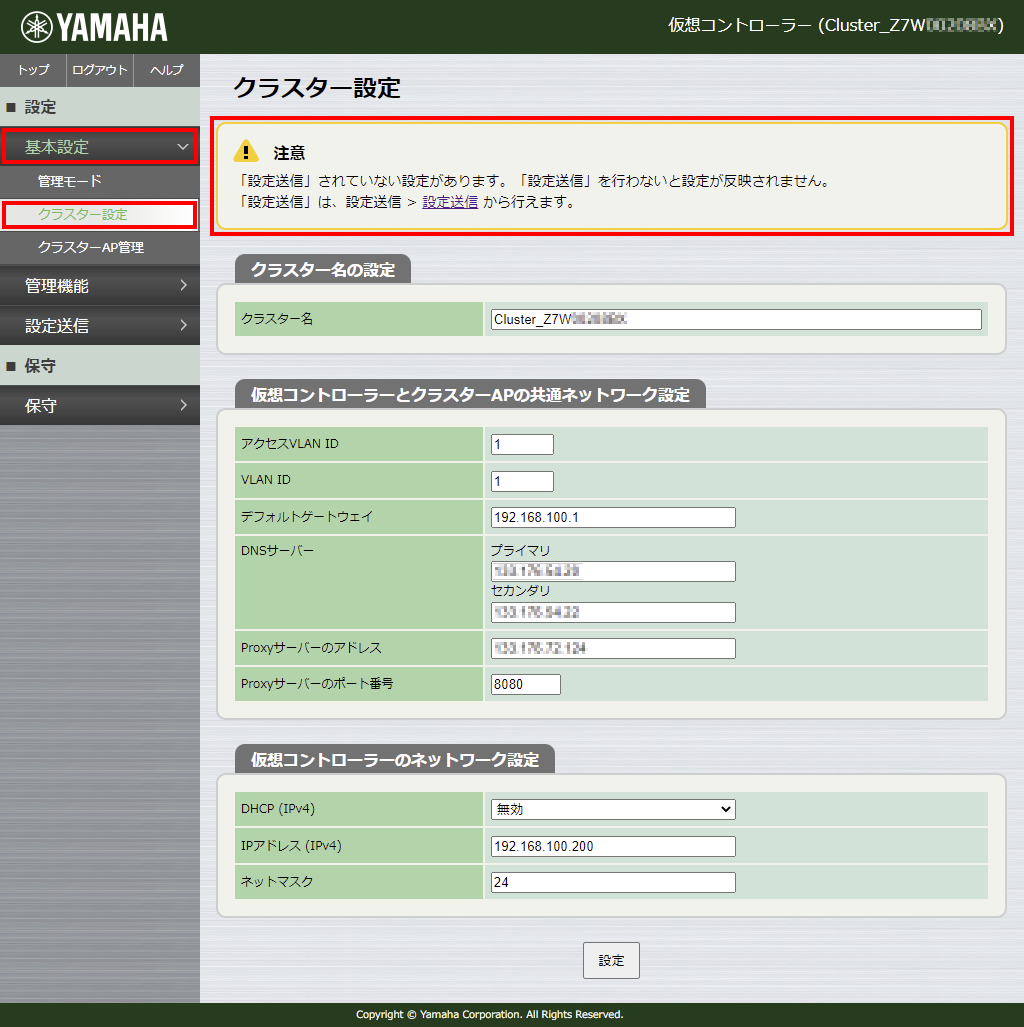Open the DHCP (IPv4) dropdown
The image size is (1024, 1027).
click(613, 809)
